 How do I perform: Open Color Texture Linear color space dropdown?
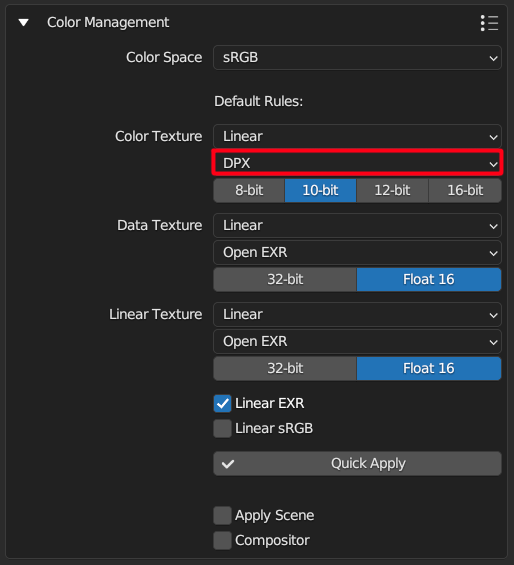(357, 137)
